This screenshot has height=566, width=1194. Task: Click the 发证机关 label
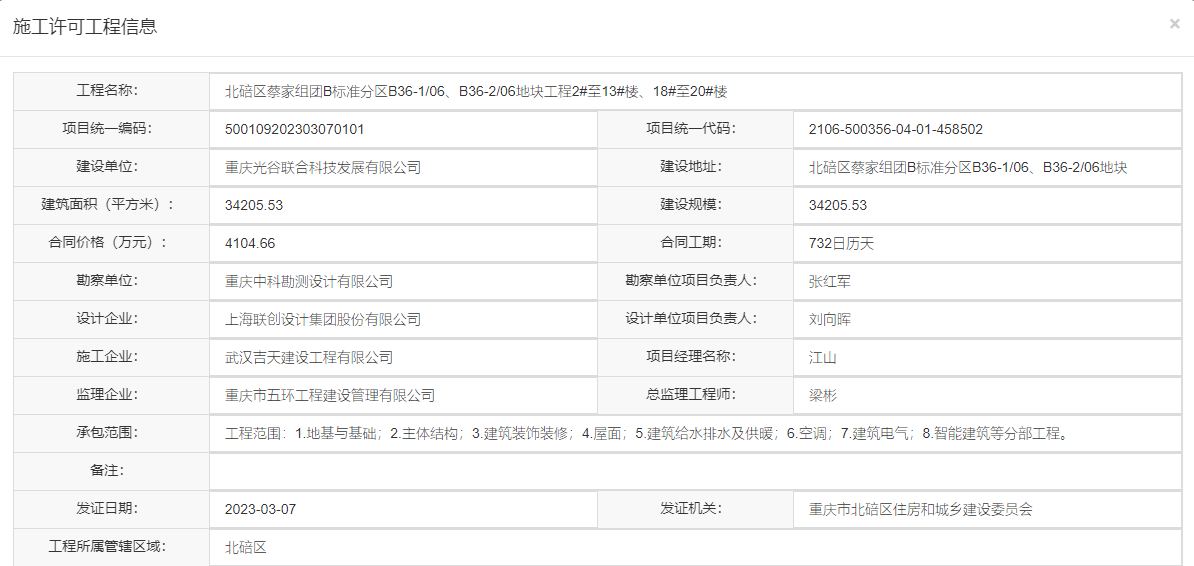click(691, 508)
